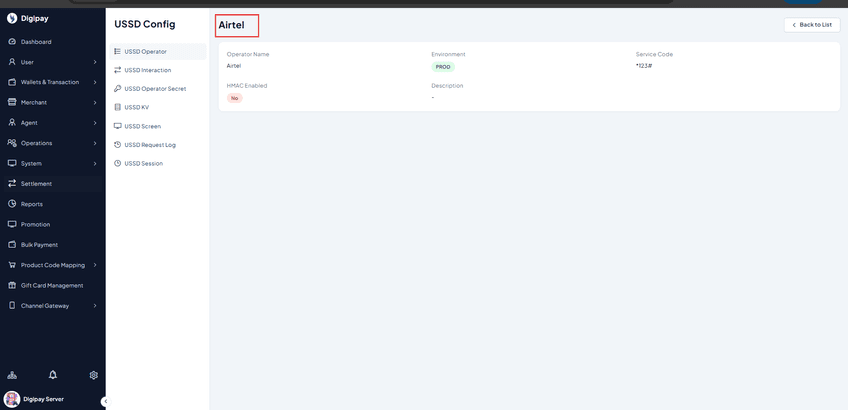The height and width of the screenshot is (410, 848).
Task: Click the Operations people icon
Action: (x=12, y=143)
